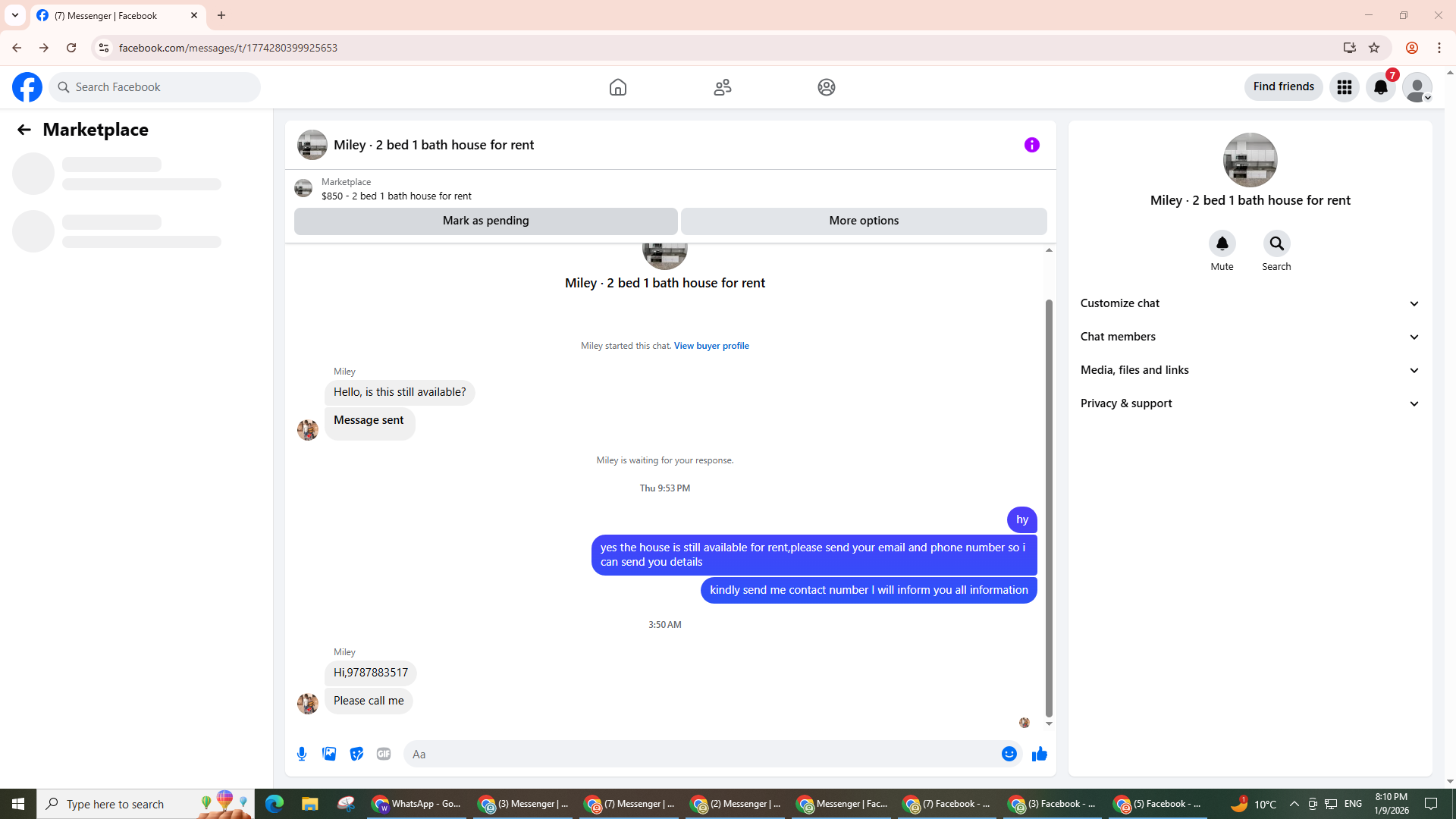The height and width of the screenshot is (819, 1456).
Task: Open the Facebook menu grid icon
Action: (x=1344, y=87)
